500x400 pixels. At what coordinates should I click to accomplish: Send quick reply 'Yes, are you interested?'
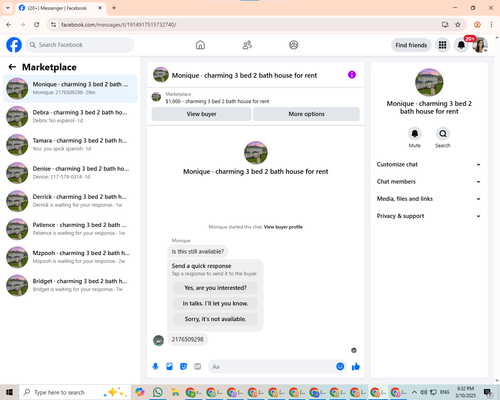[x=215, y=288]
